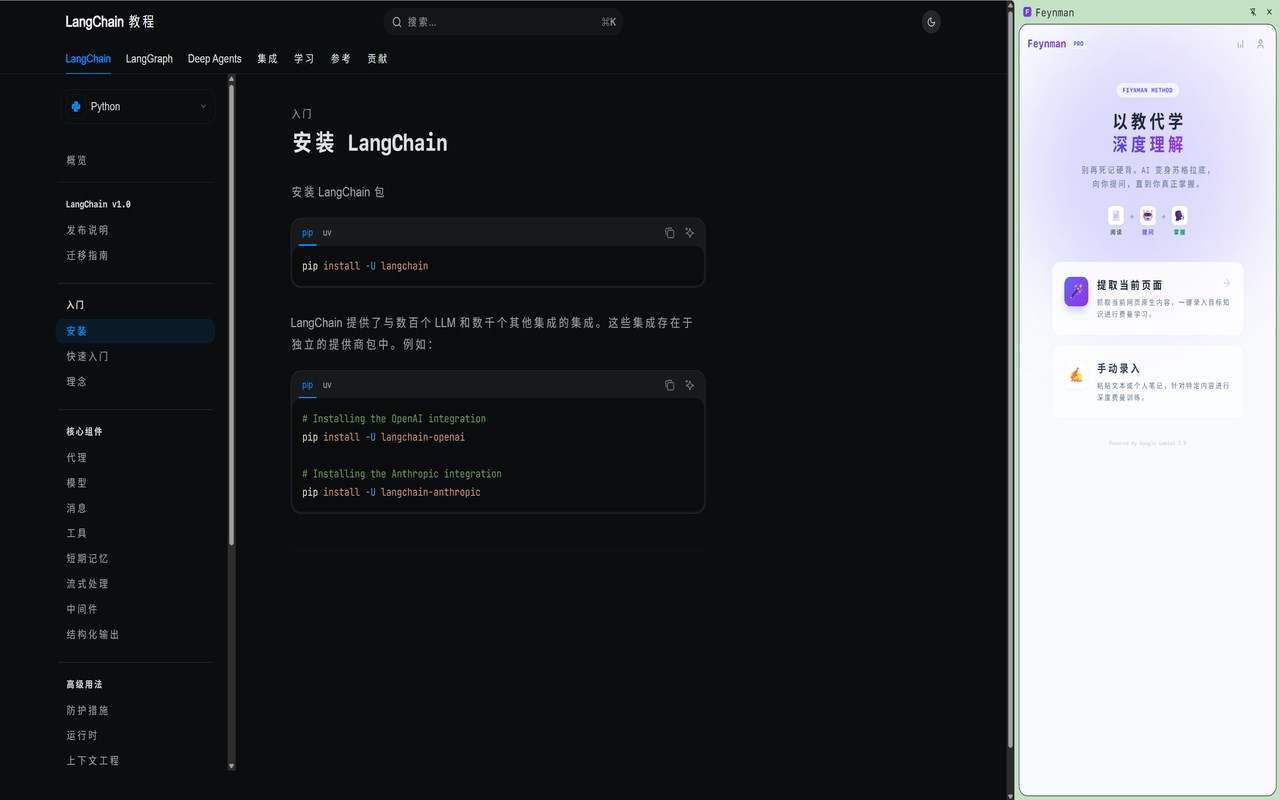The height and width of the screenshot is (800, 1280).
Task: Select the uv tab in the first code block
Action: 327,233
